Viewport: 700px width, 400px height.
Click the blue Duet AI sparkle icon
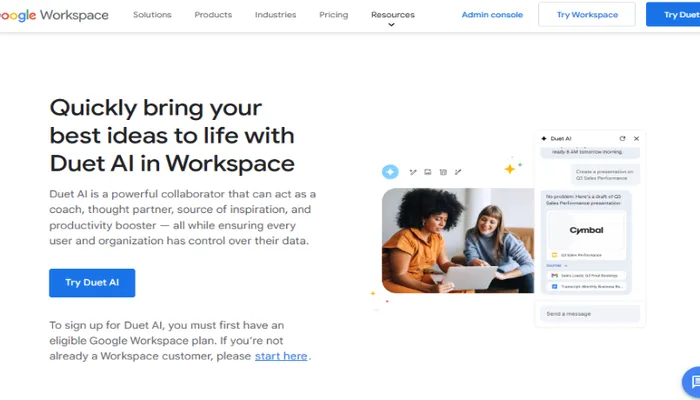pyautogui.click(x=390, y=172)
